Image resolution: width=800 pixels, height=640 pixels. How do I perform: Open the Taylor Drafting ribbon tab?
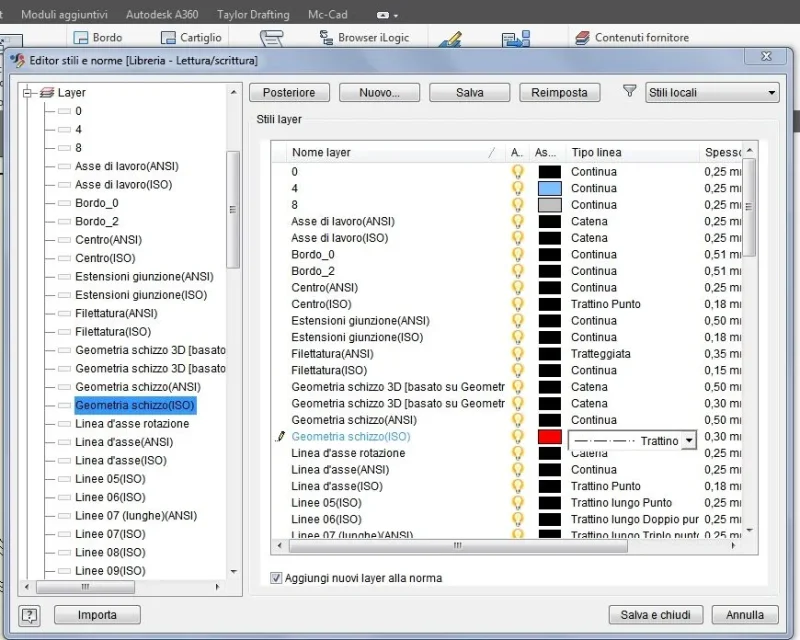point(253,15)
